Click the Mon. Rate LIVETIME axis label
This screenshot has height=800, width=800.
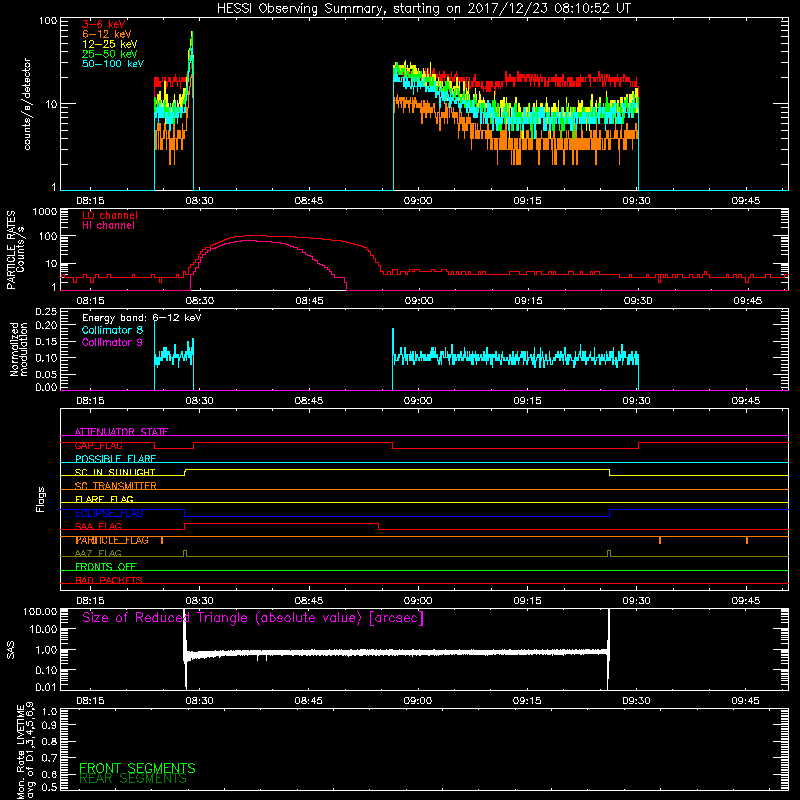[25, 751]
